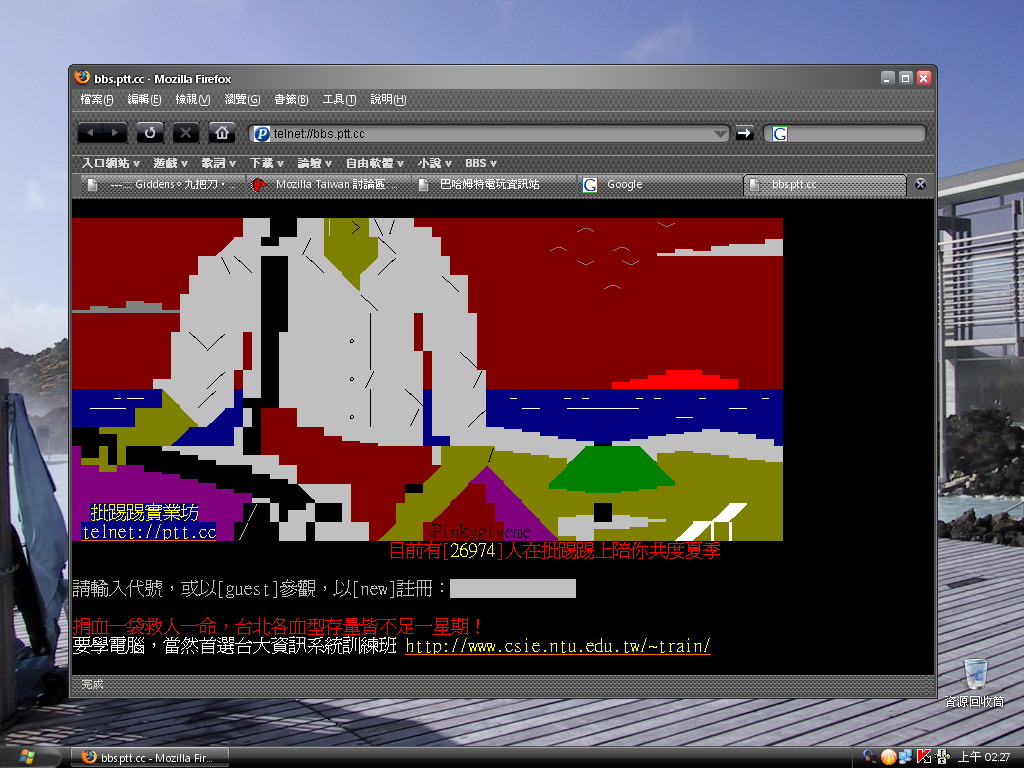1024x768 pixels.
Task: Open the 書籤 (Bookmarks) menu
Action: point(290,100)
